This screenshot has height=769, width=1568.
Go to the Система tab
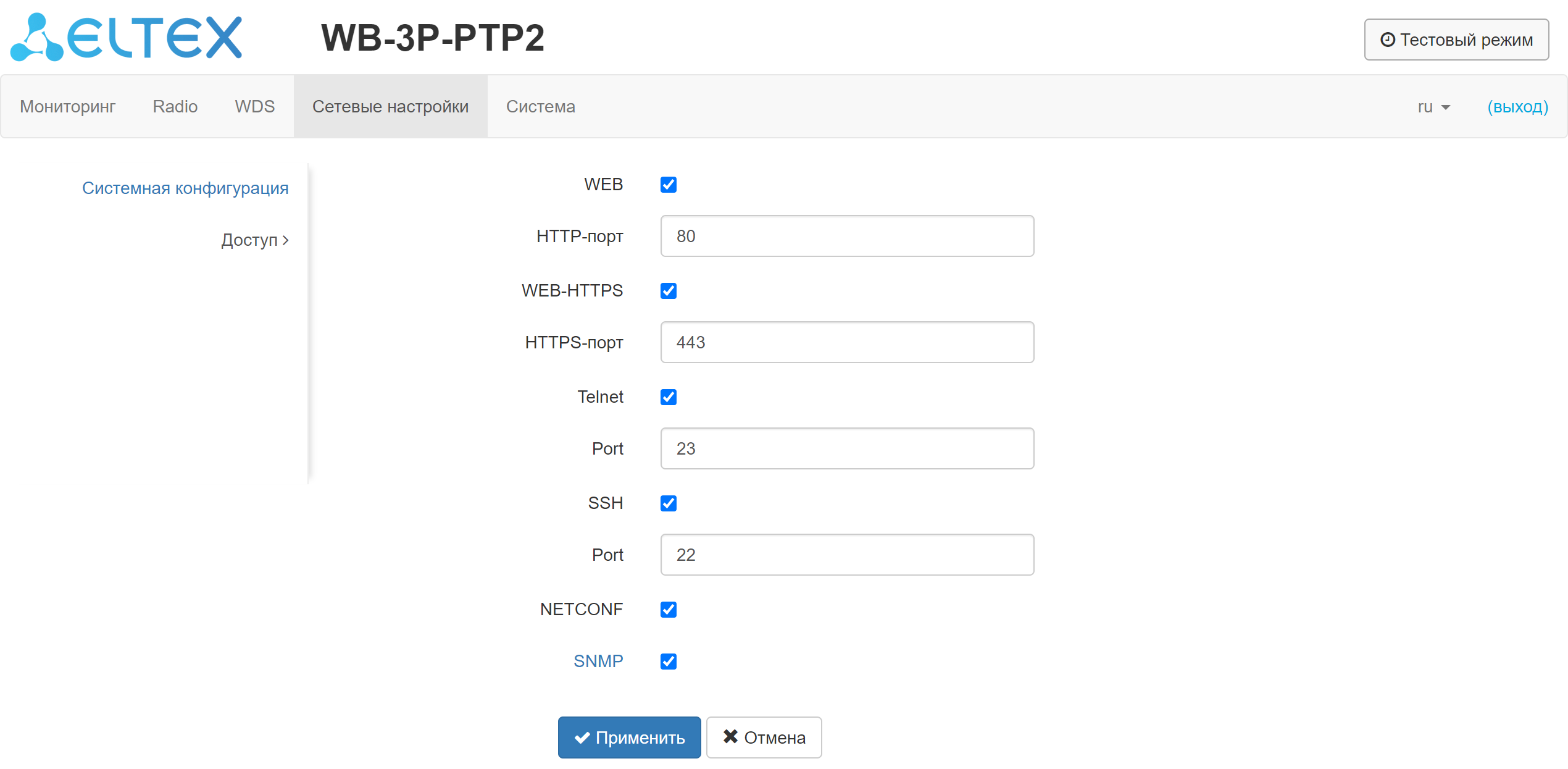pos(540,107)
